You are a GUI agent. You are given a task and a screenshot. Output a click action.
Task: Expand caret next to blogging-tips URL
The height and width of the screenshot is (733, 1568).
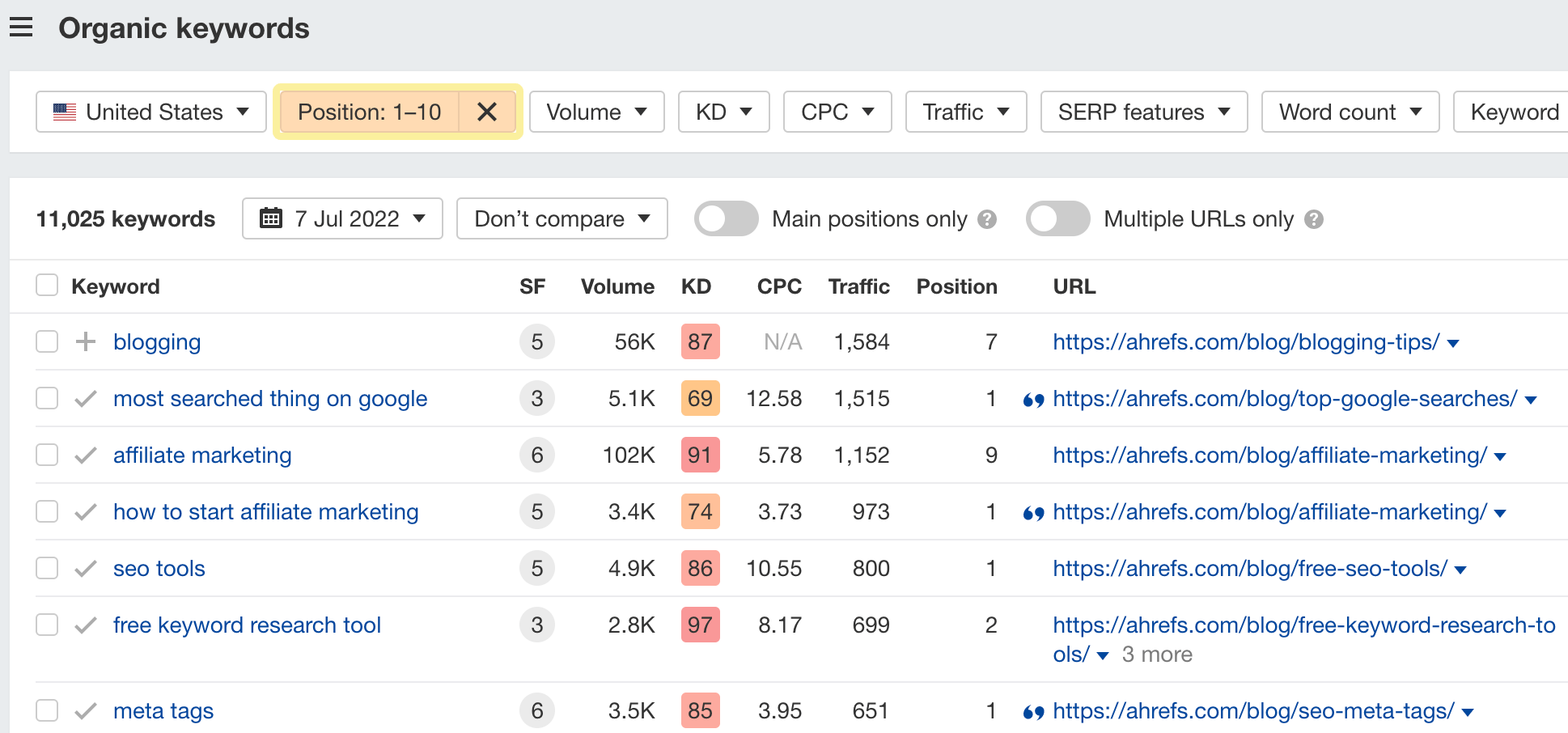(x=1452, y=342)
